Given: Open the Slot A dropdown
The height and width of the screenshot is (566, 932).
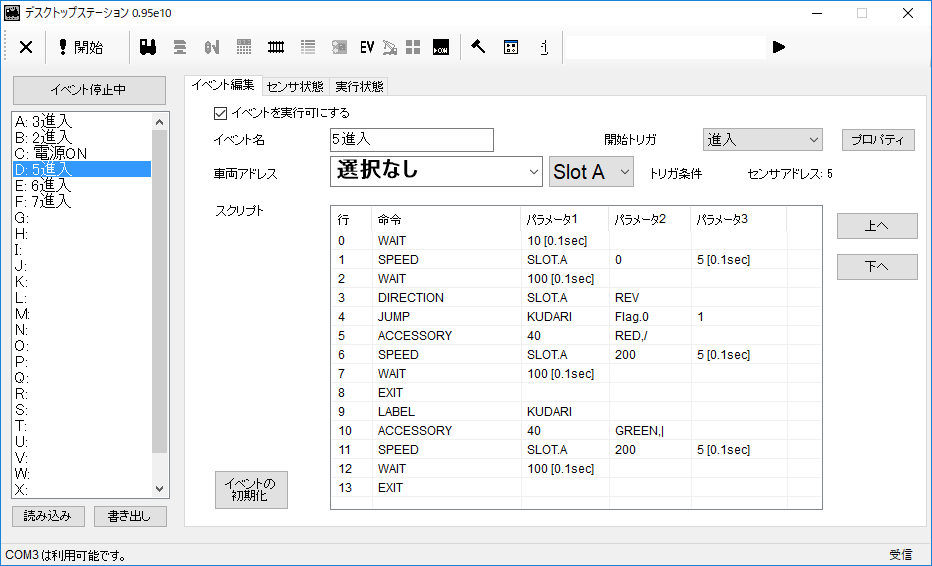Looking at the screenshot, I should click(591, 171).
